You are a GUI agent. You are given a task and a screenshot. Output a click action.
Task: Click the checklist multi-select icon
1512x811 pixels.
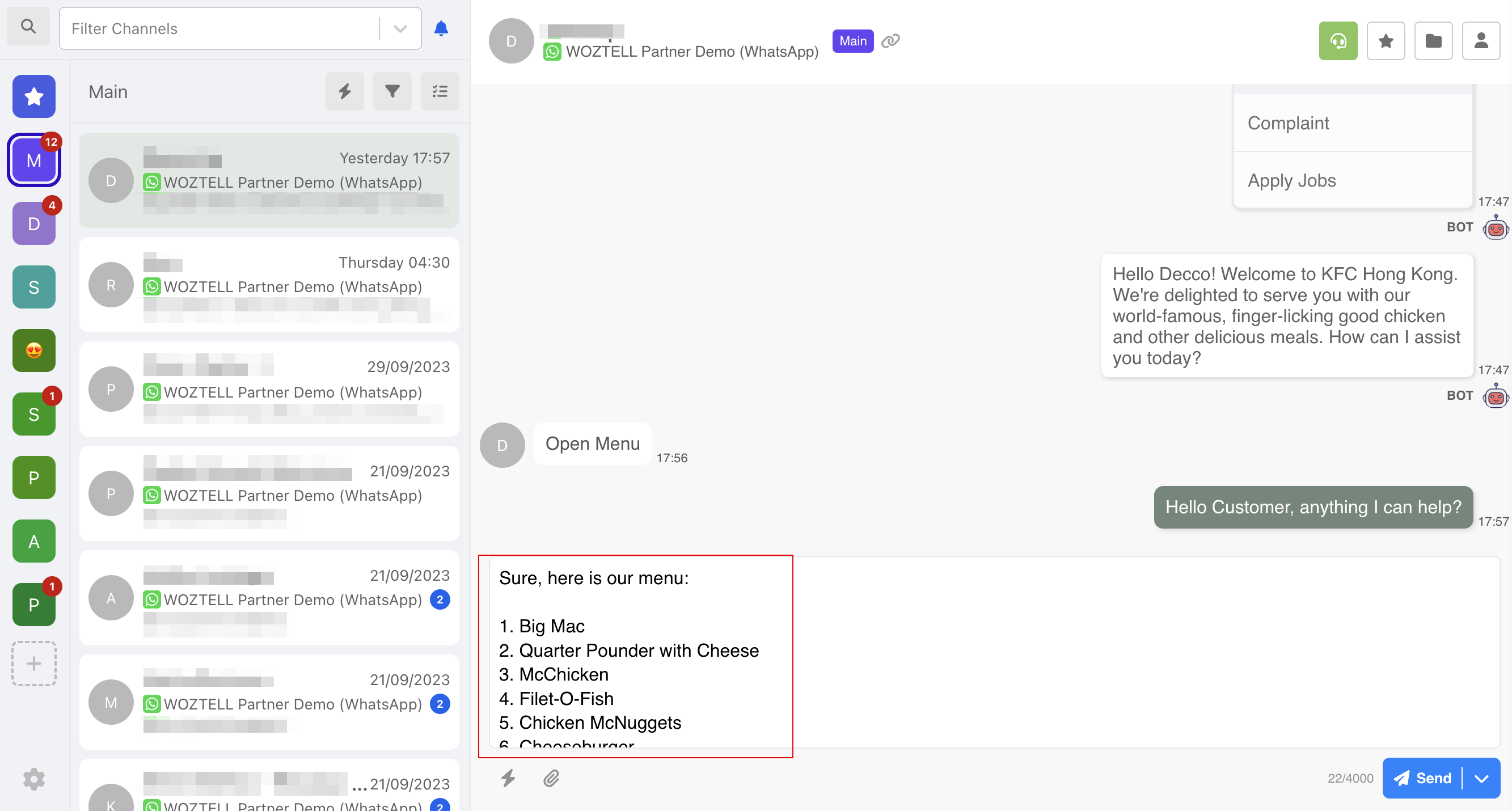pos(440,91)
